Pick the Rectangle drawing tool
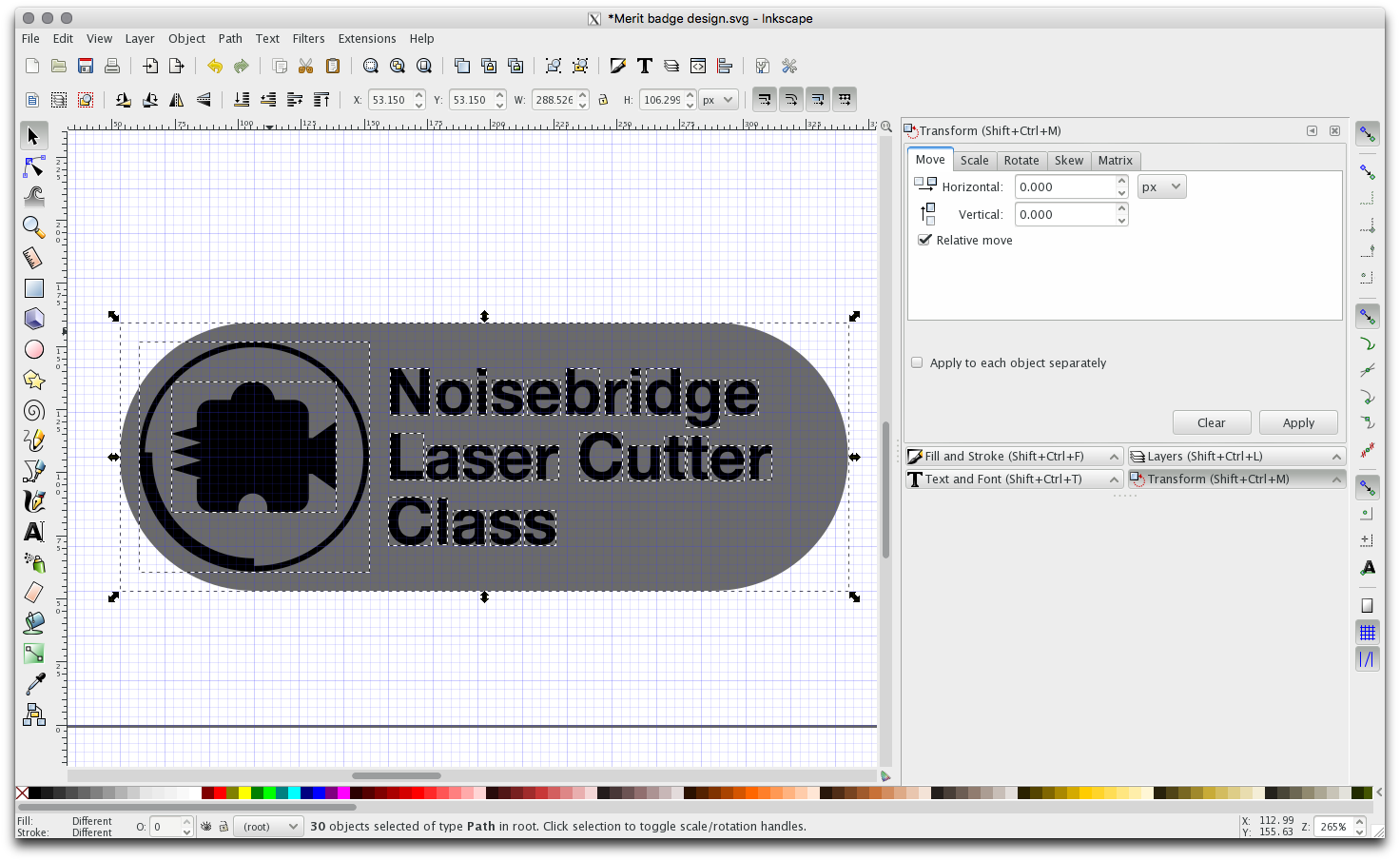 (x=34, y=288)
